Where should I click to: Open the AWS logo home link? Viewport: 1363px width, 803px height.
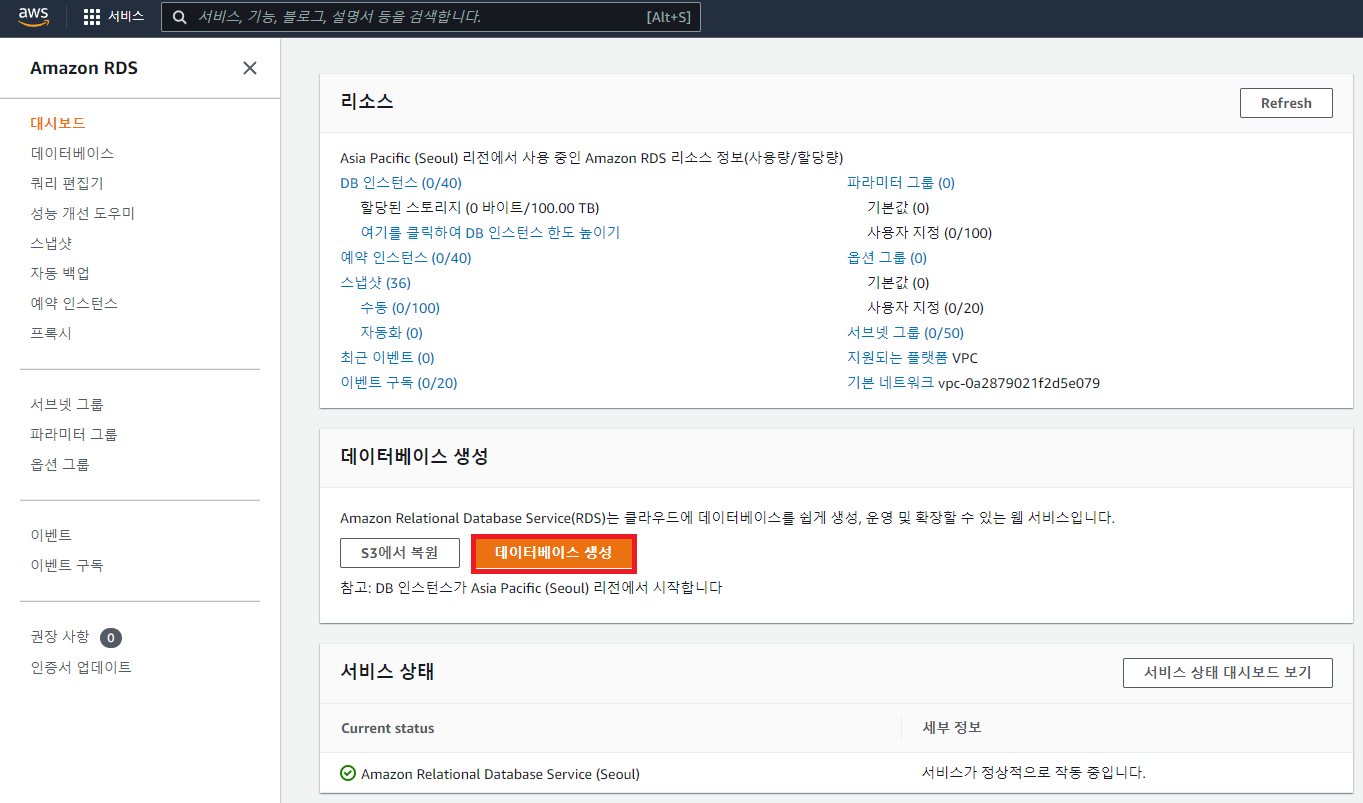tap(34, 17)
